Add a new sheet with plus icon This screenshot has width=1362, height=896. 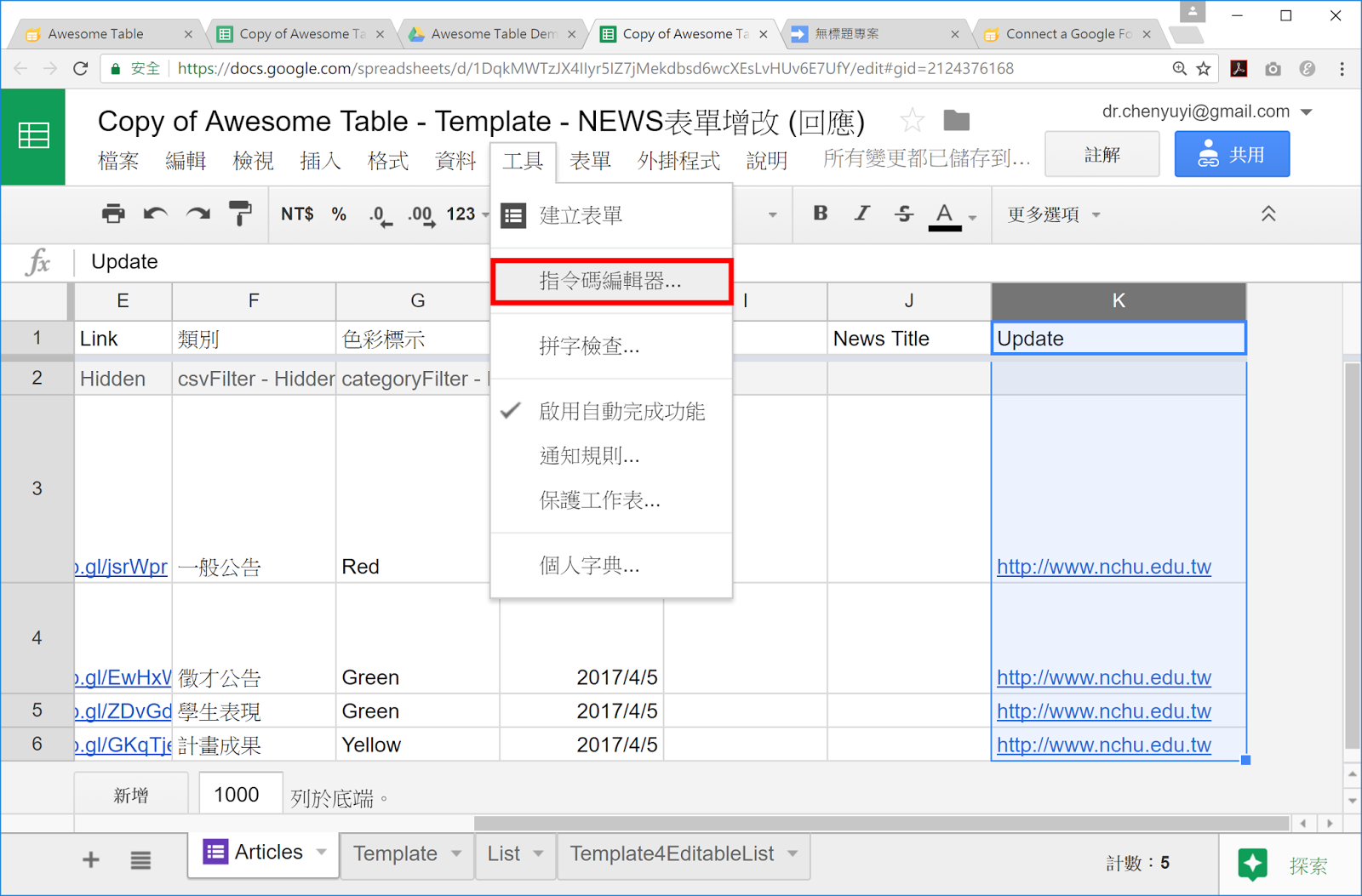[91, 860]
